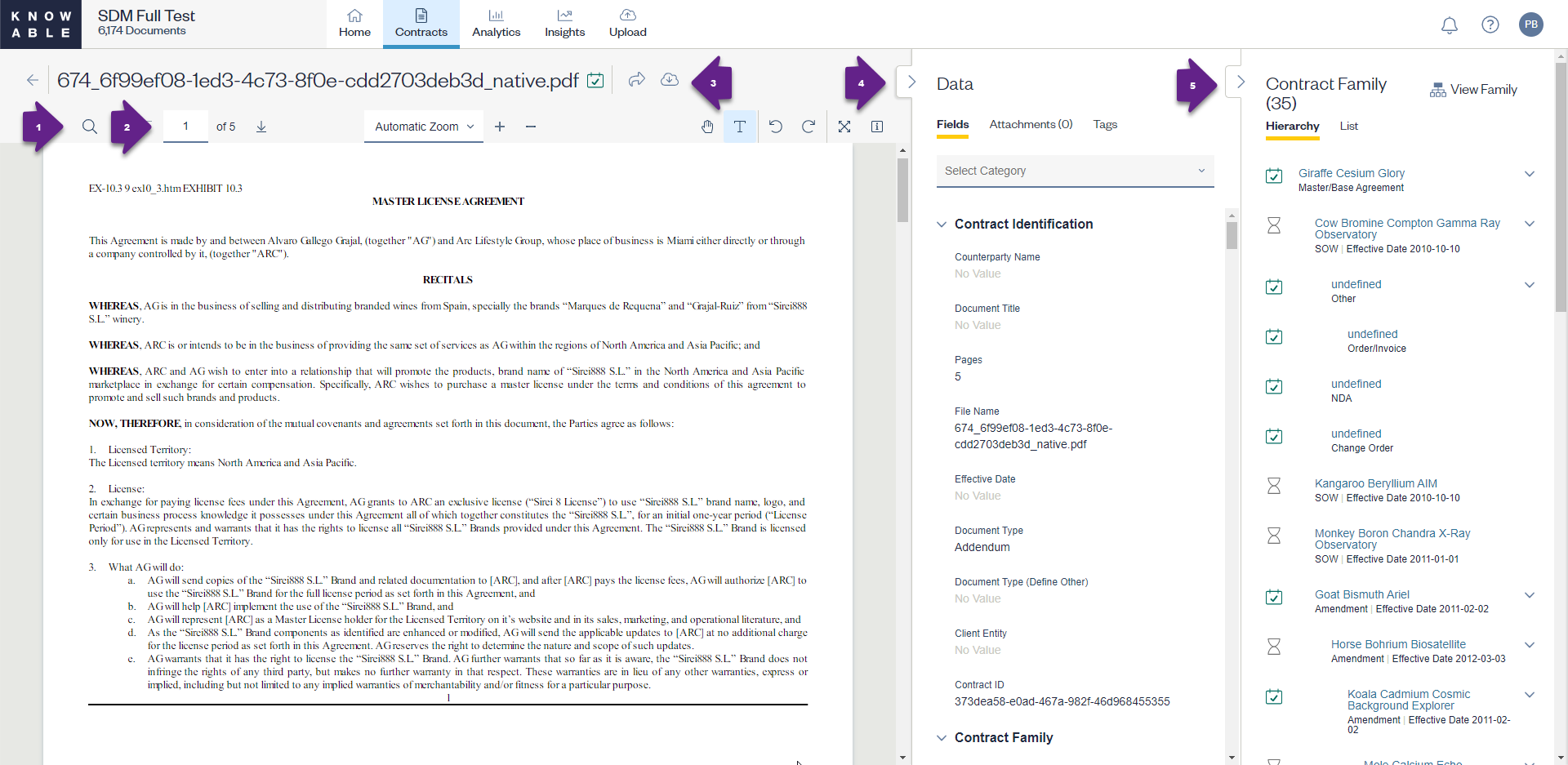Rotate the document clockwise
Viewport: 1568px width, 765px height.
(808, 127)
